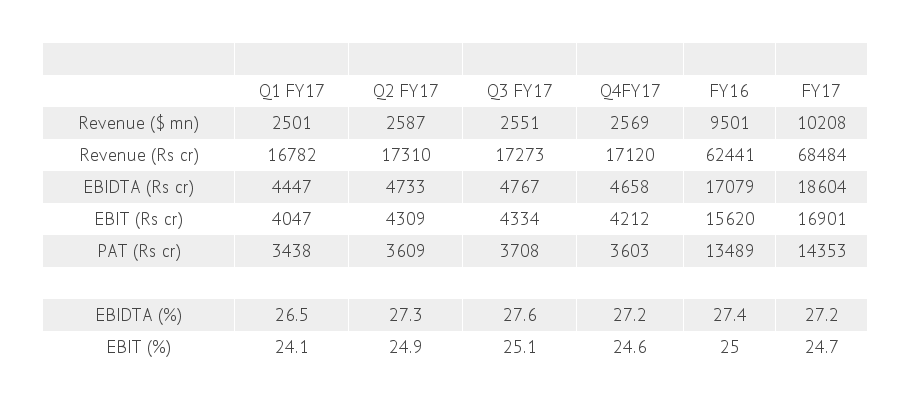Image resolution: width=910 pixels, height=410 pixels.
Task: Click the Q2 FY17 EBIDTA value 4733
Action: pos(405,187)
